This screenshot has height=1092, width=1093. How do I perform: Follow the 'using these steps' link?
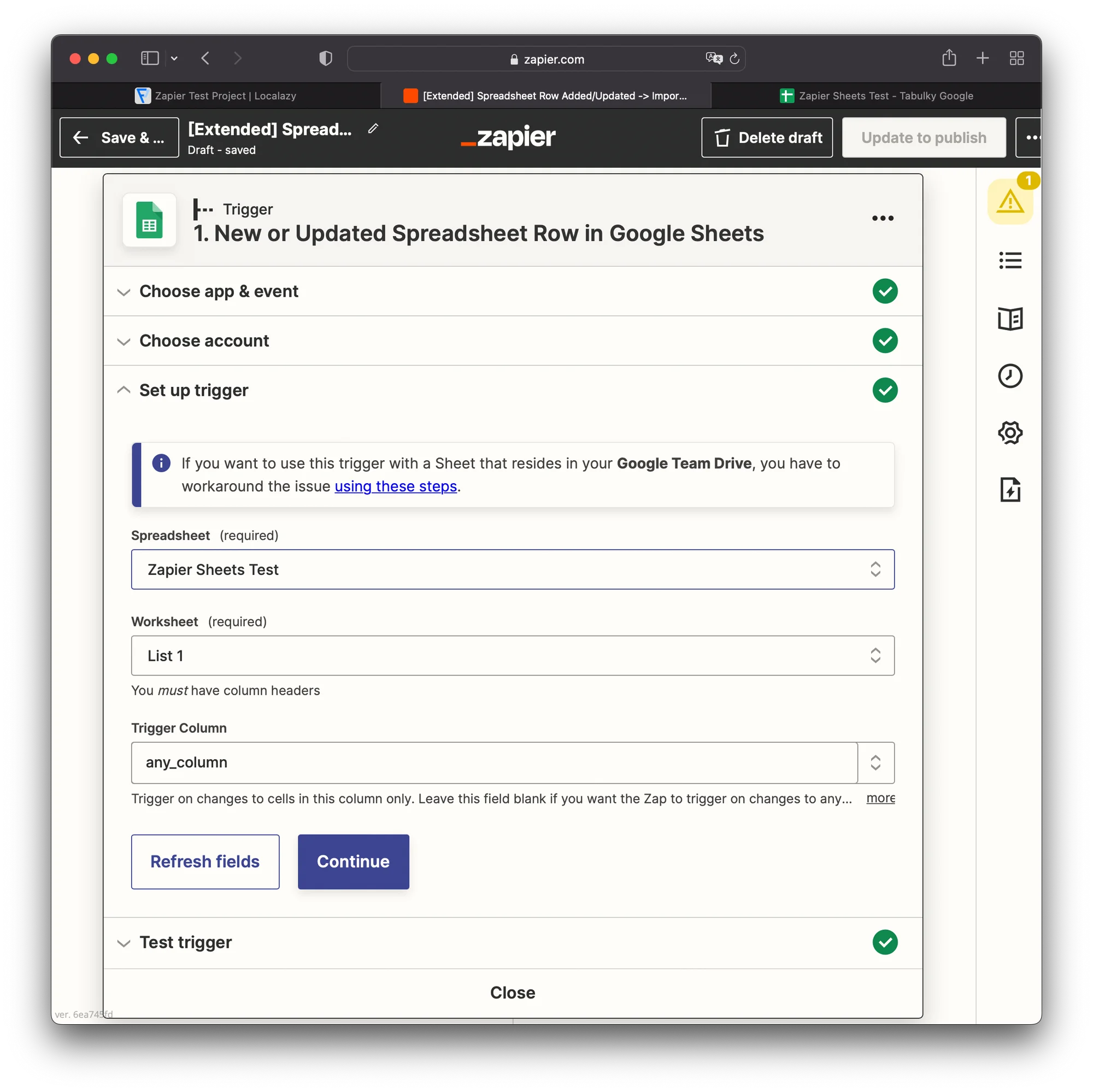(x=396, y=486)
